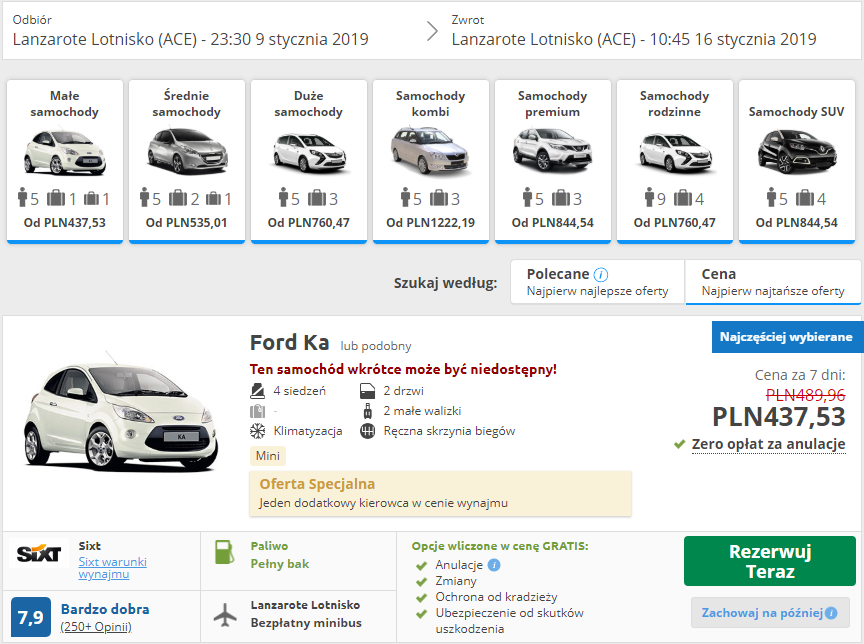Click the seats icon next to 4 siedzeń
The height and width of the screenshot is (644, 864).
click(257, 391)
